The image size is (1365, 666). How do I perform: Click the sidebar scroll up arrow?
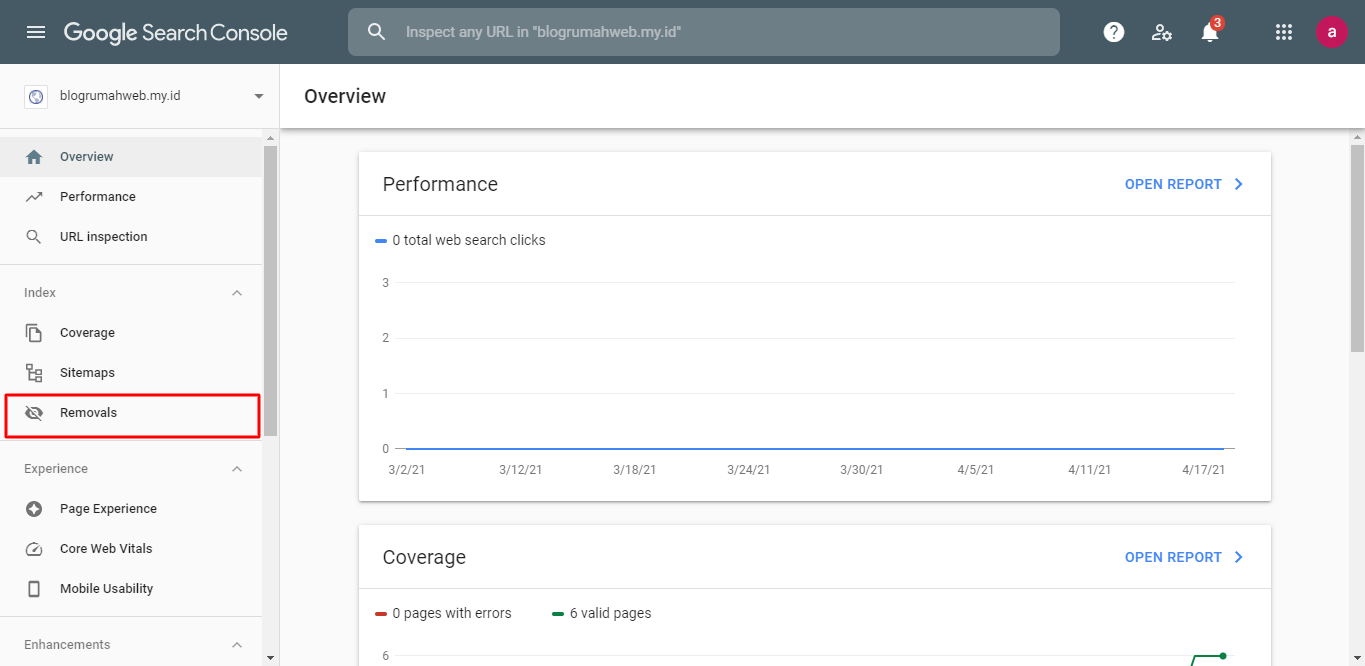pos(270,137)
